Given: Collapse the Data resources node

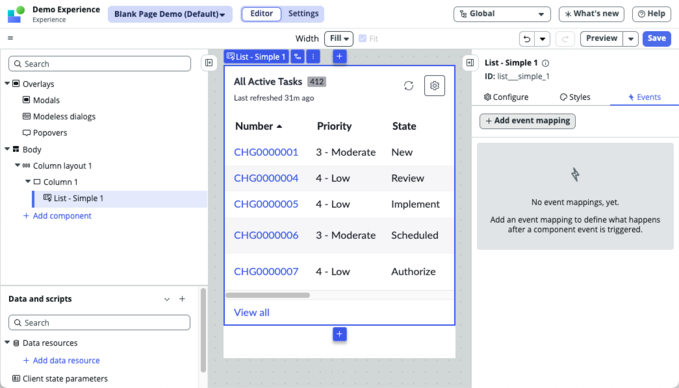Looking at the screenshot, I should coord(7,342).
